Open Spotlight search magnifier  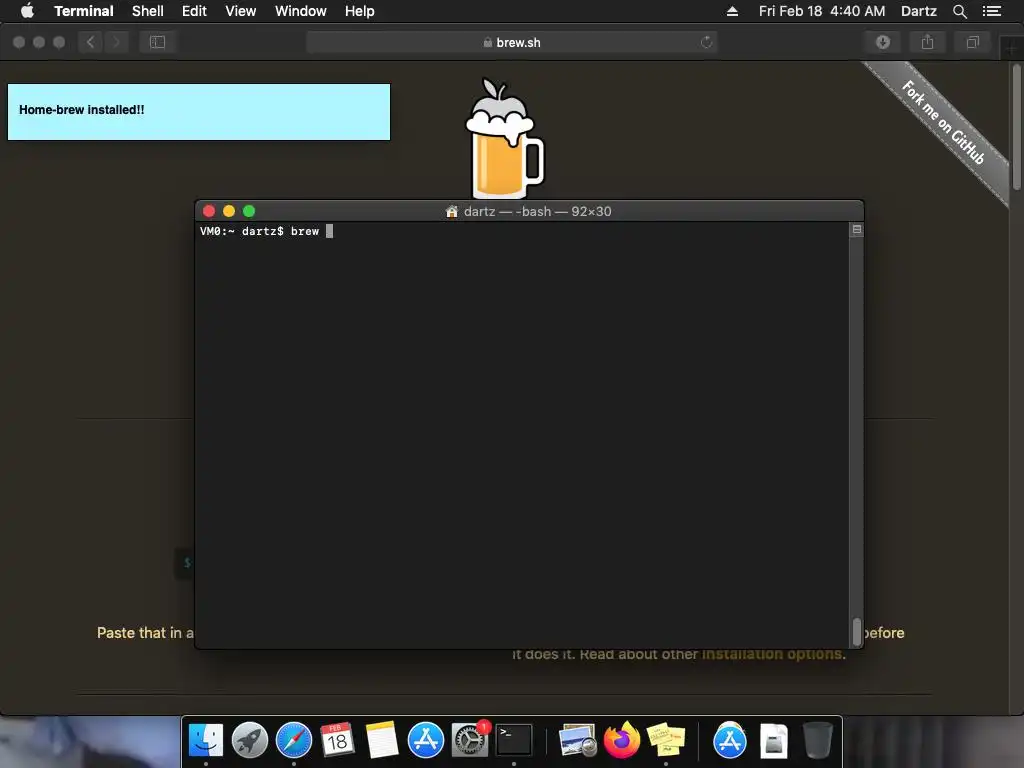click(959, 11)
